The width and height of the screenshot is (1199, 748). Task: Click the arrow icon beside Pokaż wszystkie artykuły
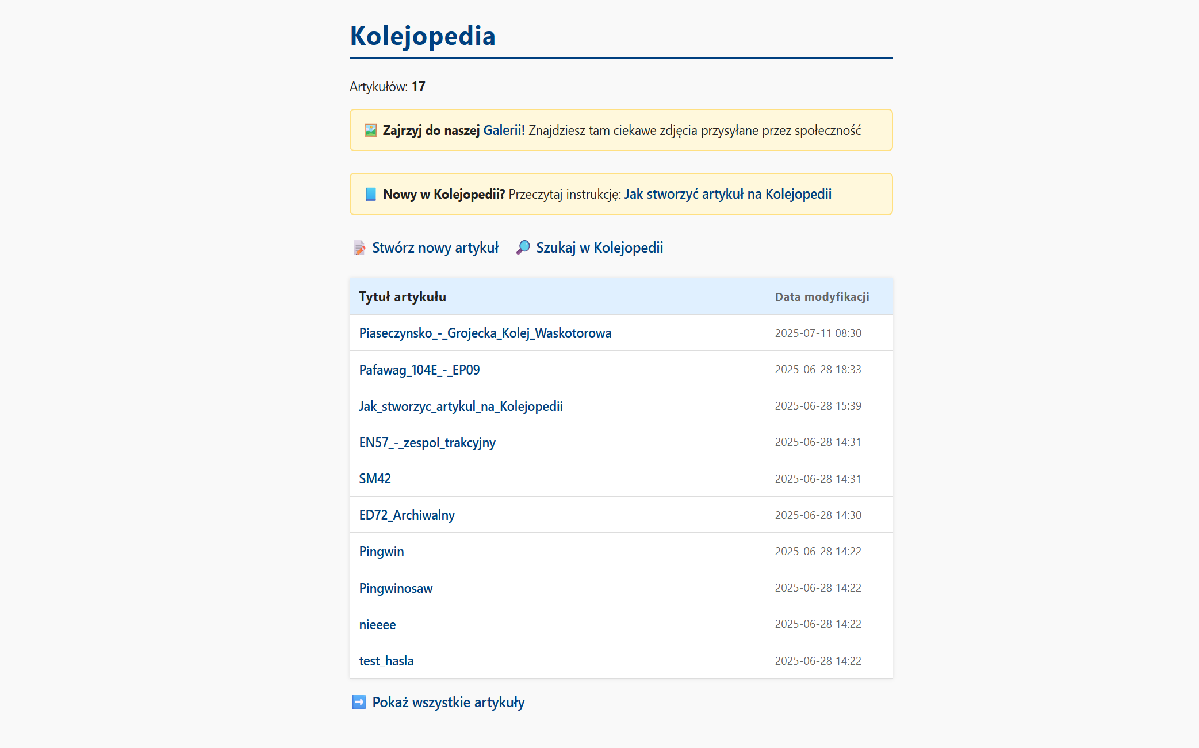tap(359, 702)
